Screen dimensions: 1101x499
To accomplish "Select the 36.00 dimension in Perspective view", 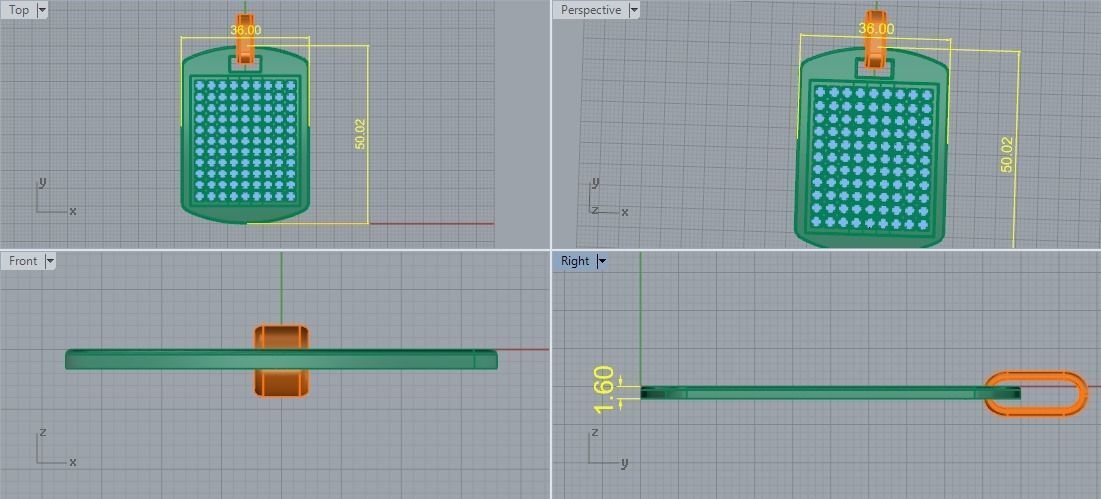I will pyautogui.click(x=876, y=29).
